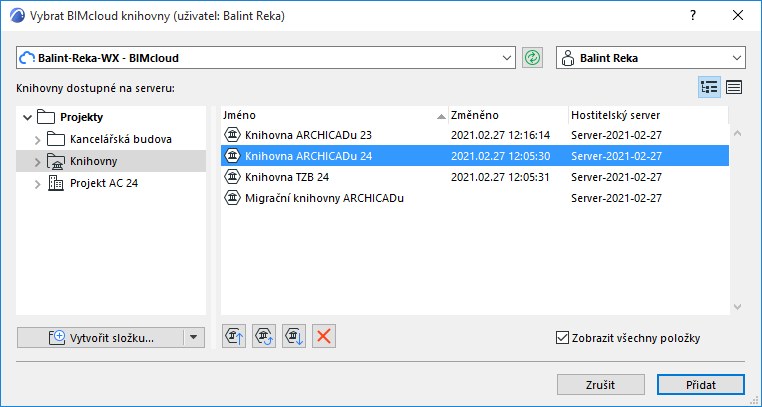Image resolution: width=762 pixels, height=407 pixels.
Task: Refresh the BIMcloud server connection
Action: click(533, 58)
